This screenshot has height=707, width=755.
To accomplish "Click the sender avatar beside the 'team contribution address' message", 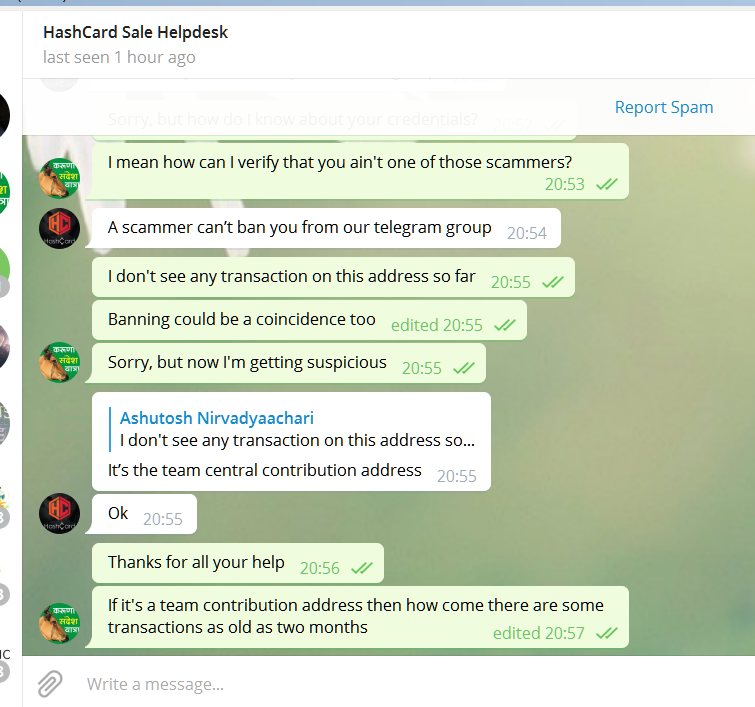I will [59, 623].
